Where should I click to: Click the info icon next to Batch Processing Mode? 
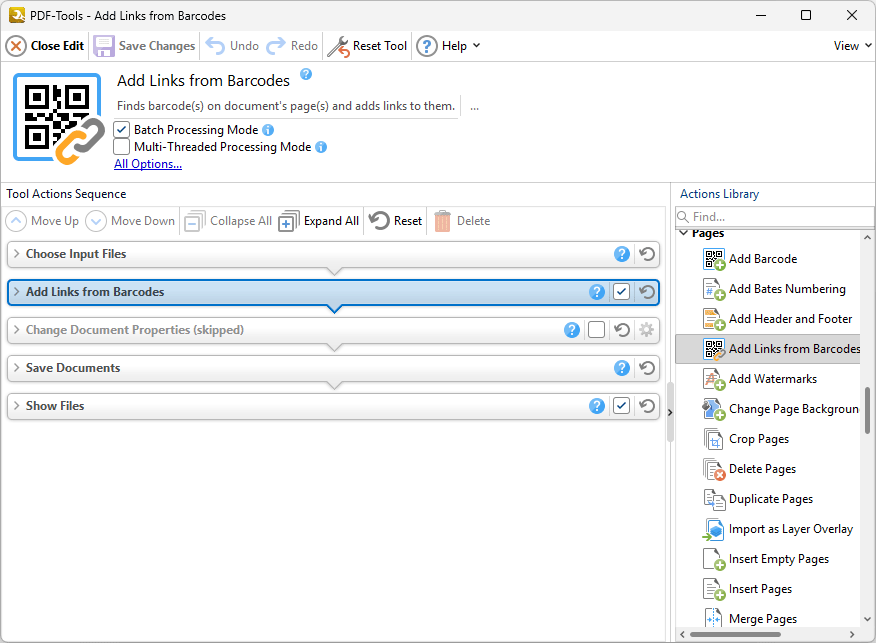268,130
